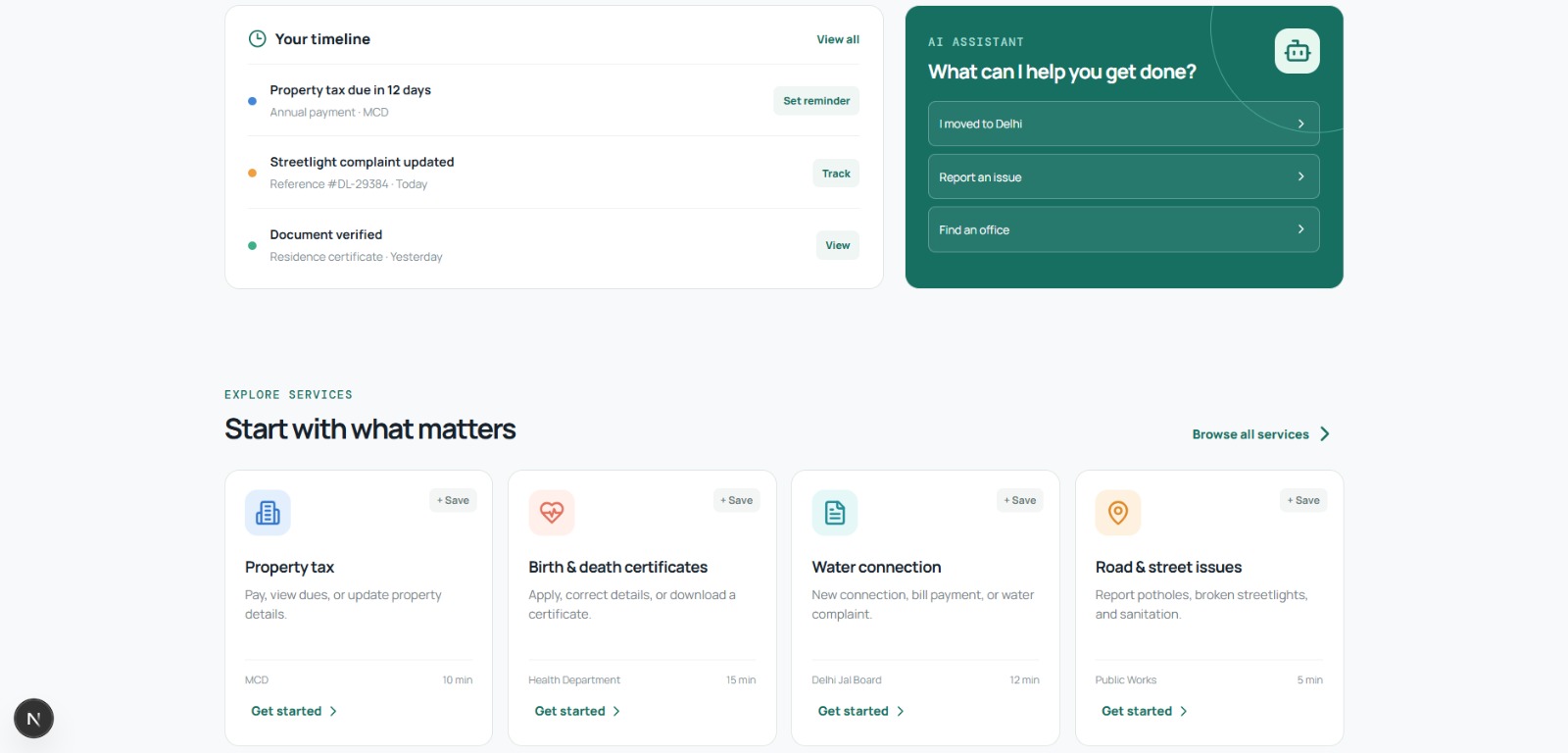Save the Road & street issues card
This screenshot has height=753, width=1568.
coord(1303,500)
